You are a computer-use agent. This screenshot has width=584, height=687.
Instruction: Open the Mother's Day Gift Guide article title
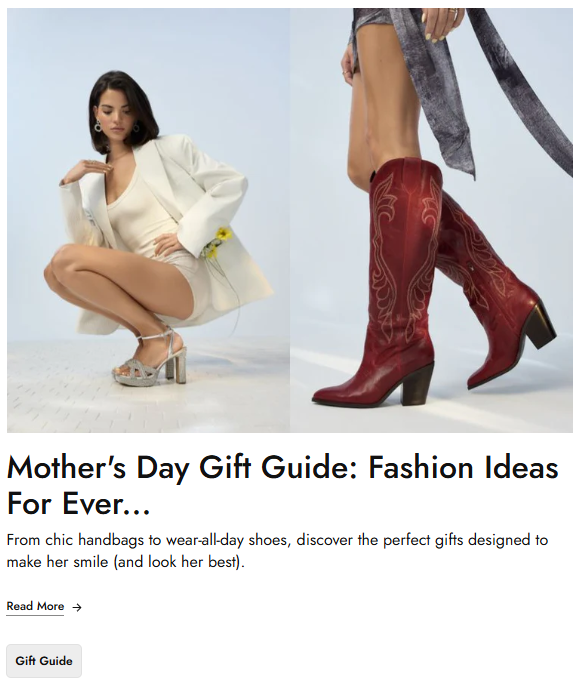tap(283, 485)
